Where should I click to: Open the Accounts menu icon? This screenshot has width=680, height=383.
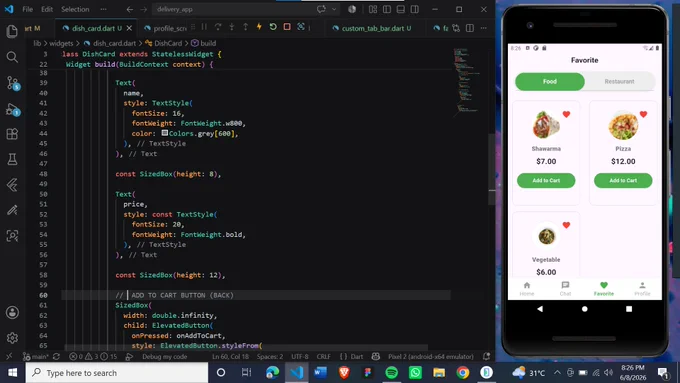[x=12, y=312]
